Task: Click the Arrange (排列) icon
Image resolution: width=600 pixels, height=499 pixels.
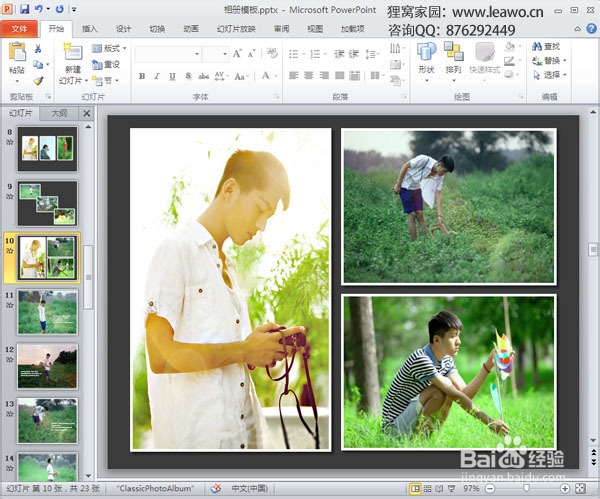Action: pyautogui.click(x=453, y=52)
